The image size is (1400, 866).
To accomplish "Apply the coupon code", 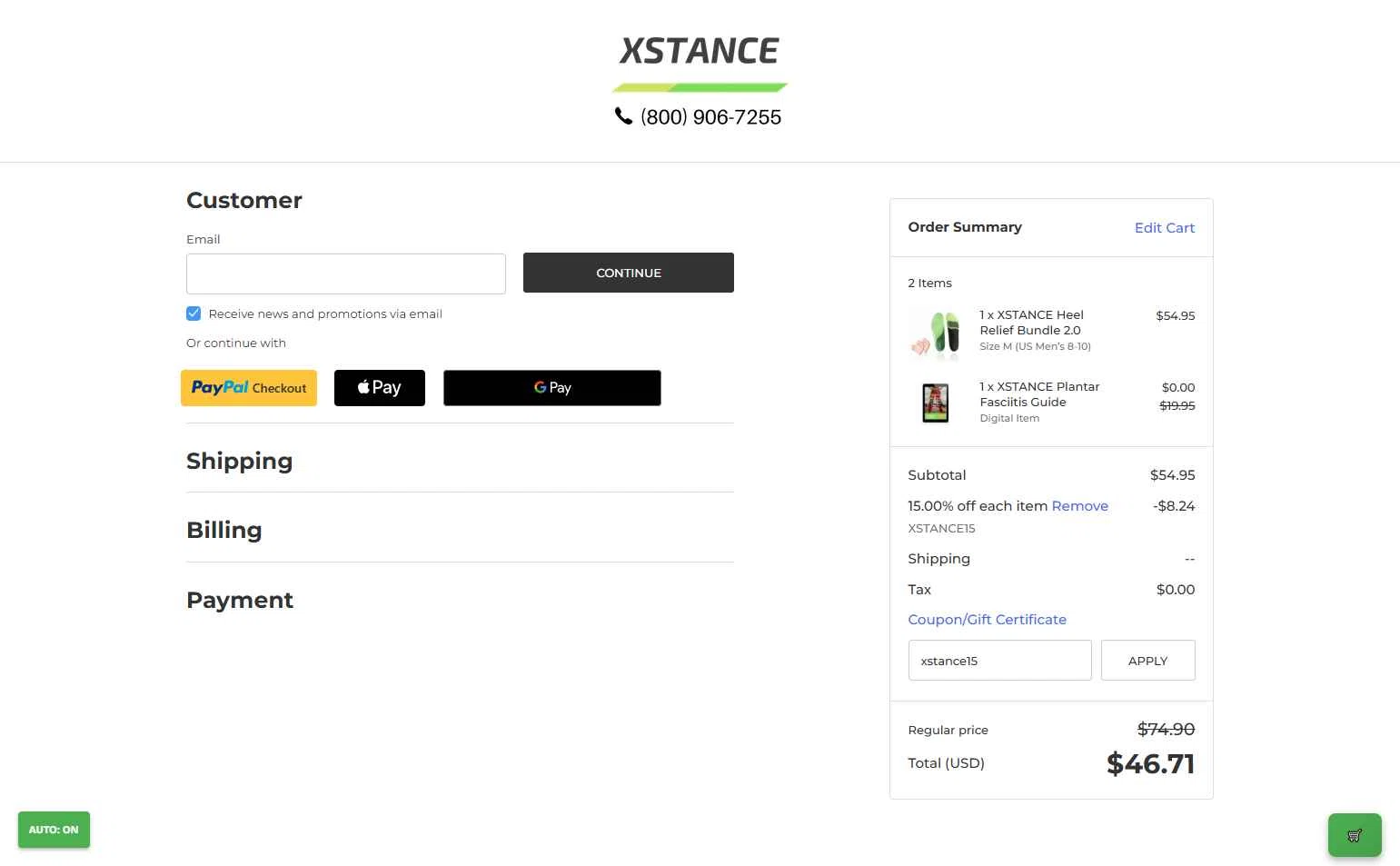I will coord(1148,661).
